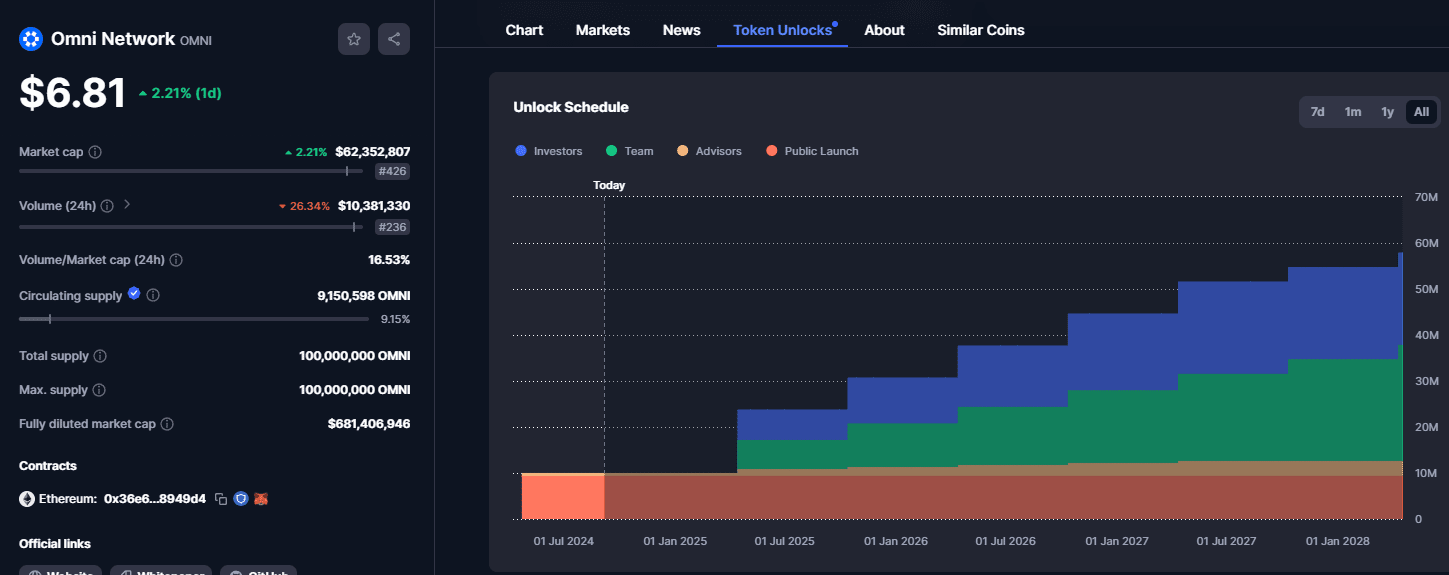
Task: Open the Market cap info tooltip icon
Action: (95, 152)
